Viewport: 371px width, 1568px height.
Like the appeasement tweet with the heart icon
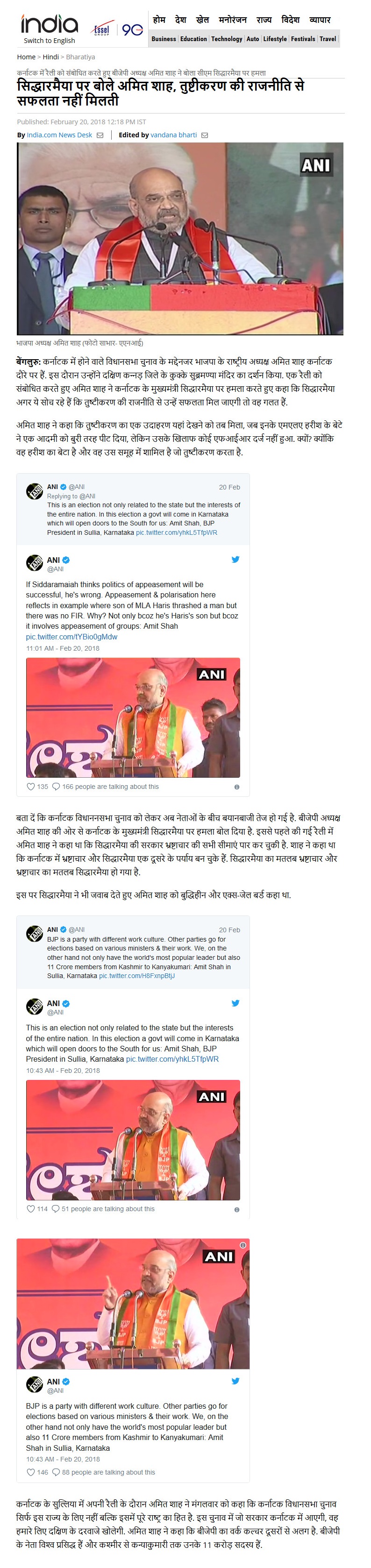click(30, 787)
